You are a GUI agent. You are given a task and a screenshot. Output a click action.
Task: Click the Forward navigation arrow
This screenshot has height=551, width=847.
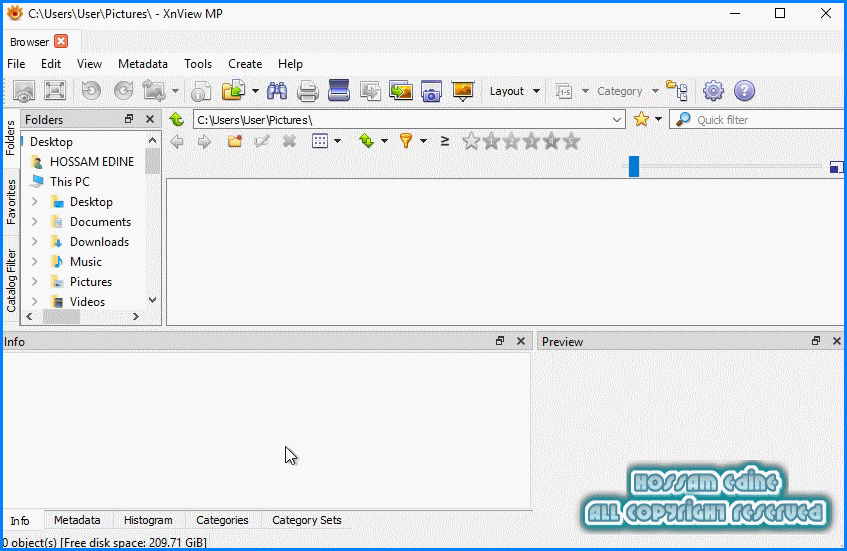[204, 142]
